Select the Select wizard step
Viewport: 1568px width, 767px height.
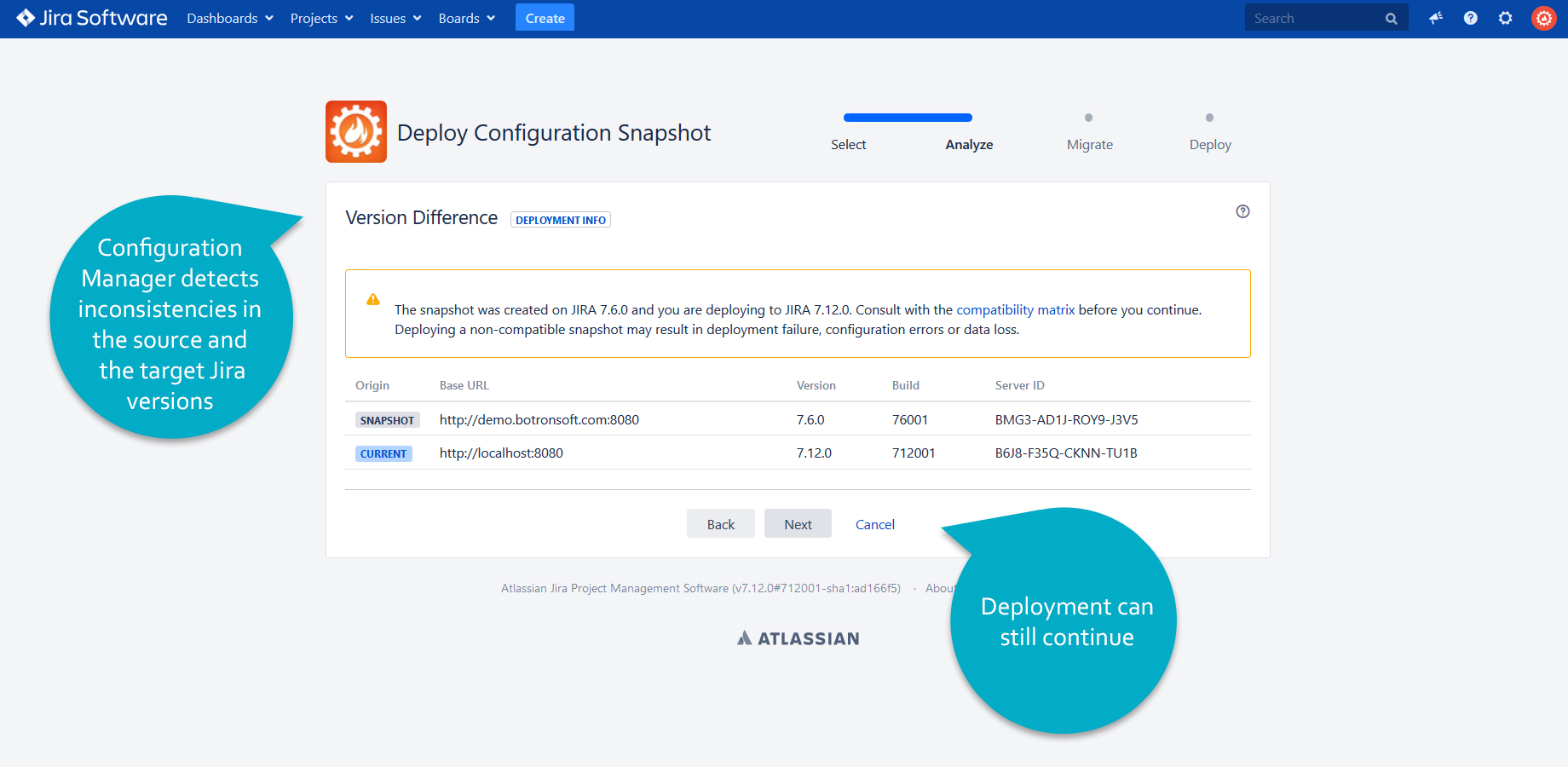coord(849,144)
